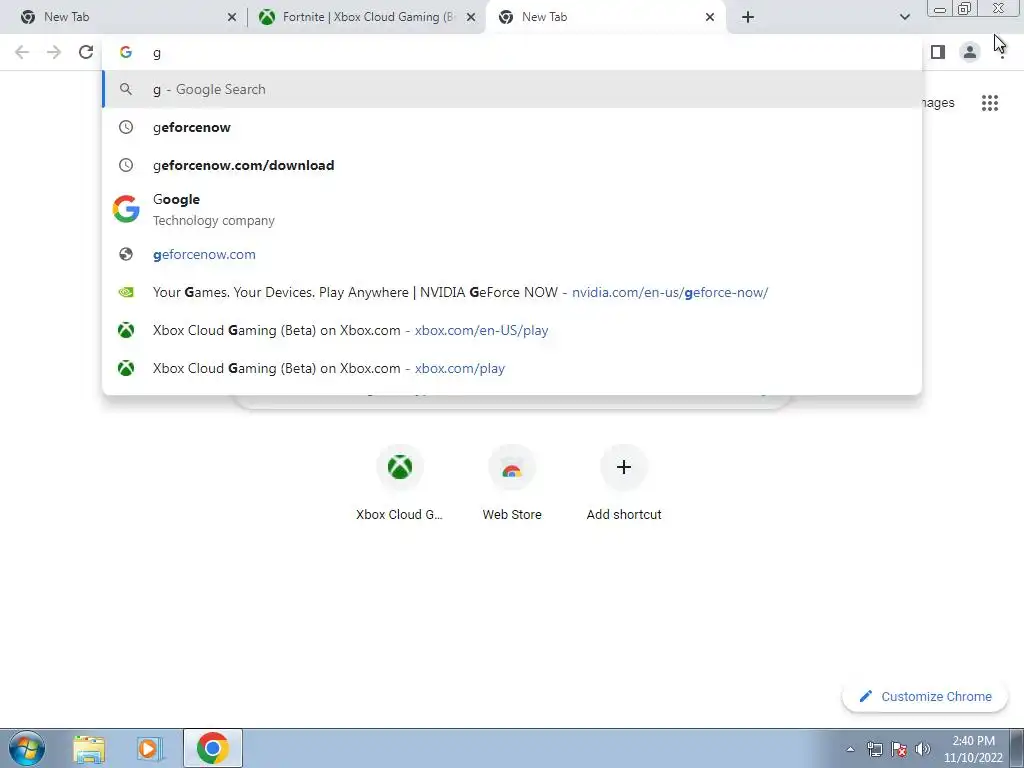1024x768 pixels.
Task: Select the active third New Tab tab
Action: 606,17
